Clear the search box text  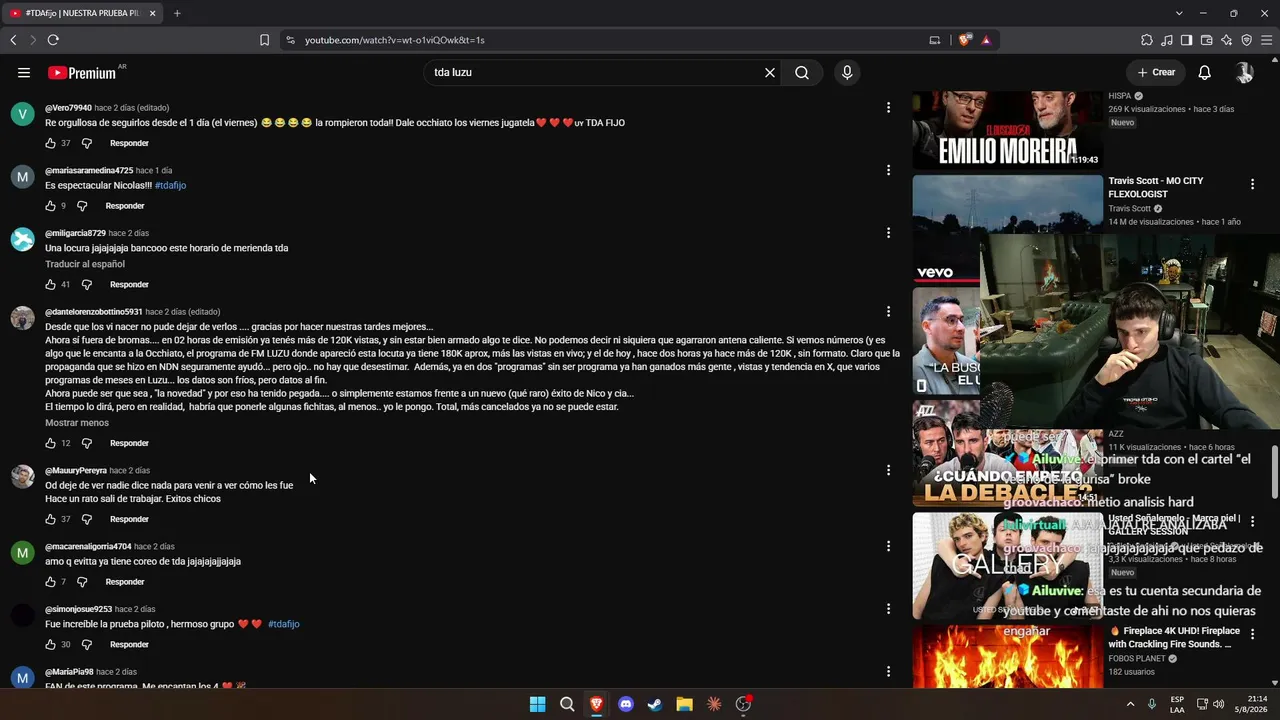pyautogui.click(x=770, y=72)
